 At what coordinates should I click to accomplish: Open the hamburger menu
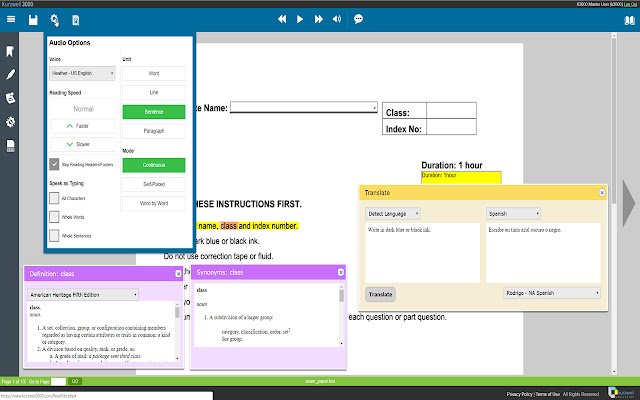click(x=11, y=19)
